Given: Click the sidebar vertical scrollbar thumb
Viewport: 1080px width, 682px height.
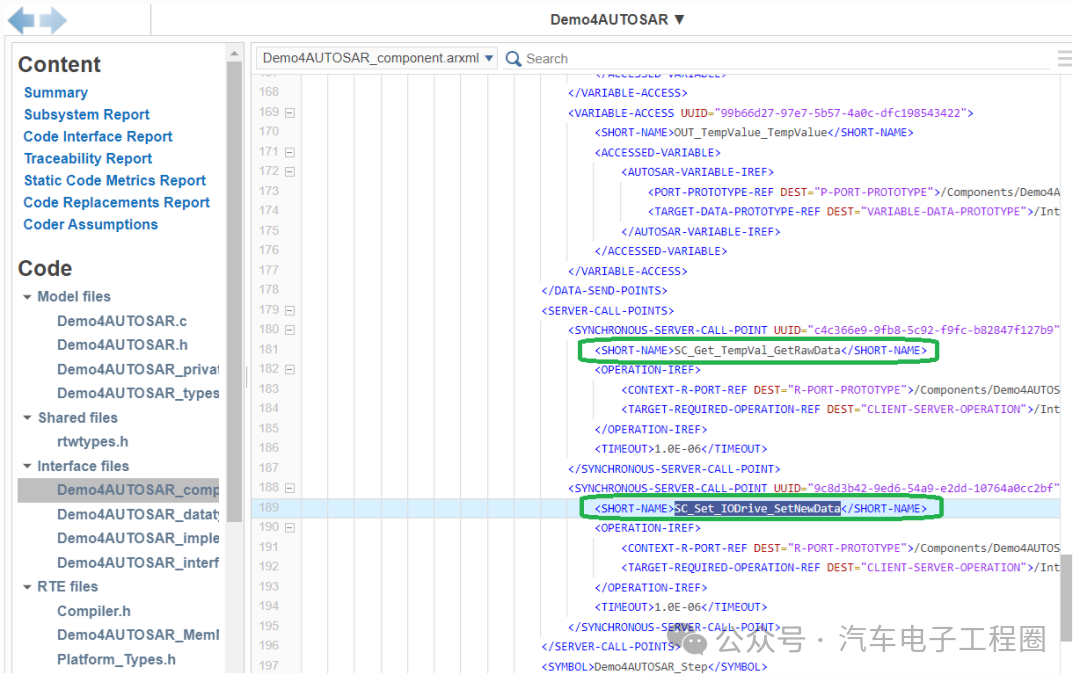Looking at the screenshot, I should click(234, 291).
